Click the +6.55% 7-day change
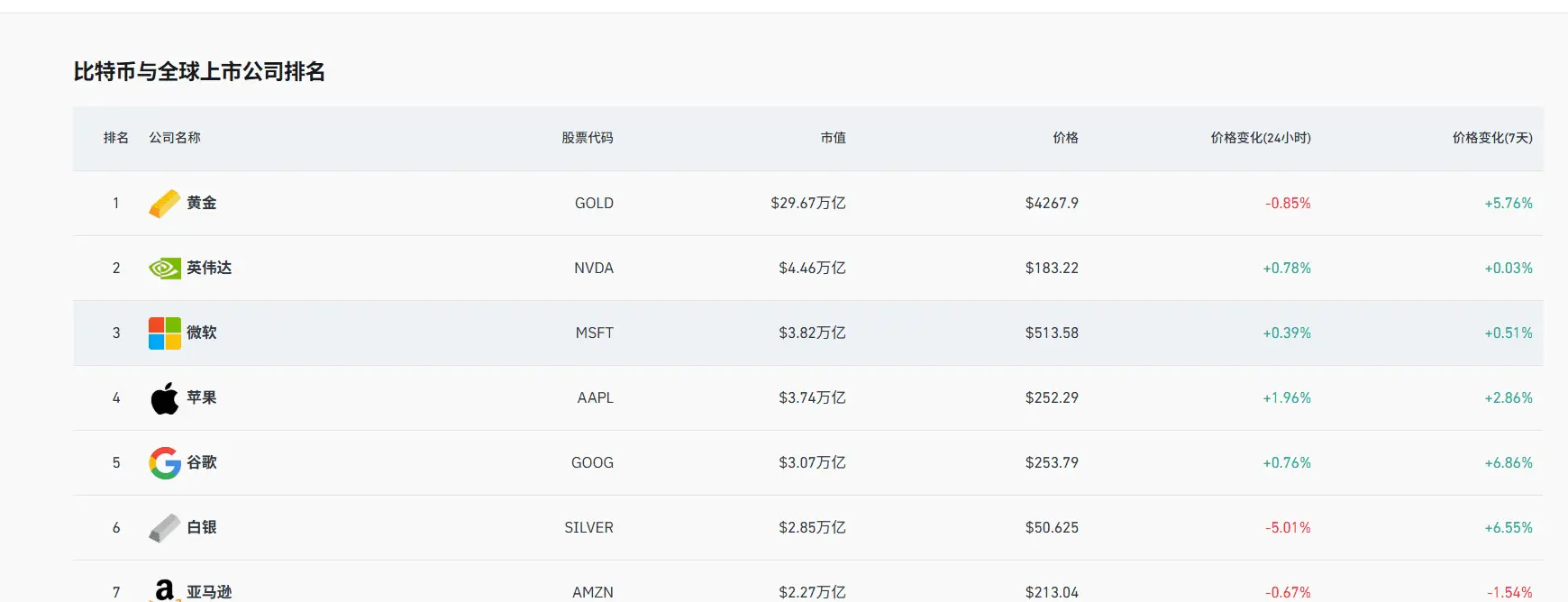 pyautogui.click(x=1509, y=528)
